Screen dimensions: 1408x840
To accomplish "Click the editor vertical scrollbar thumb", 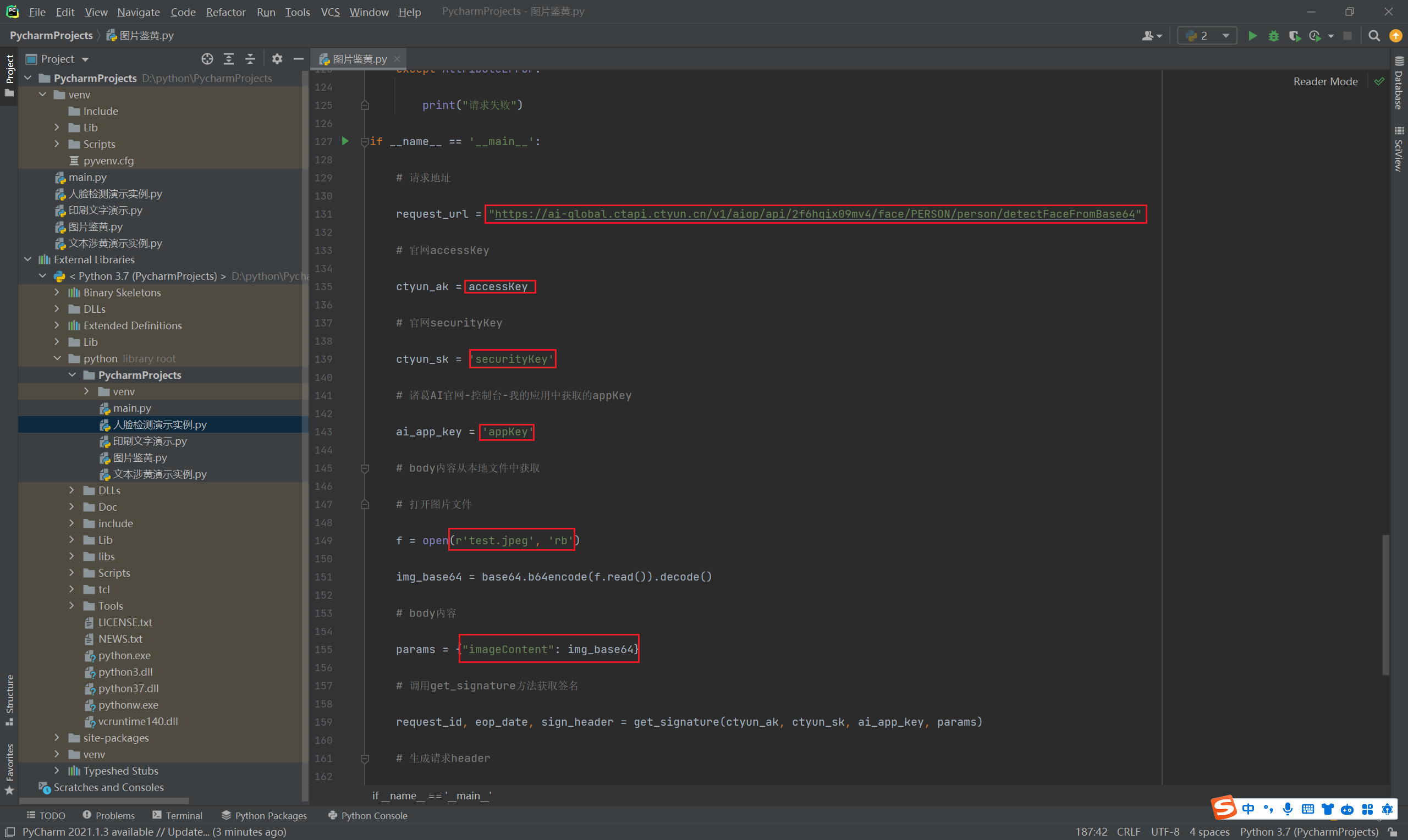I will (x=1385, y=605).
